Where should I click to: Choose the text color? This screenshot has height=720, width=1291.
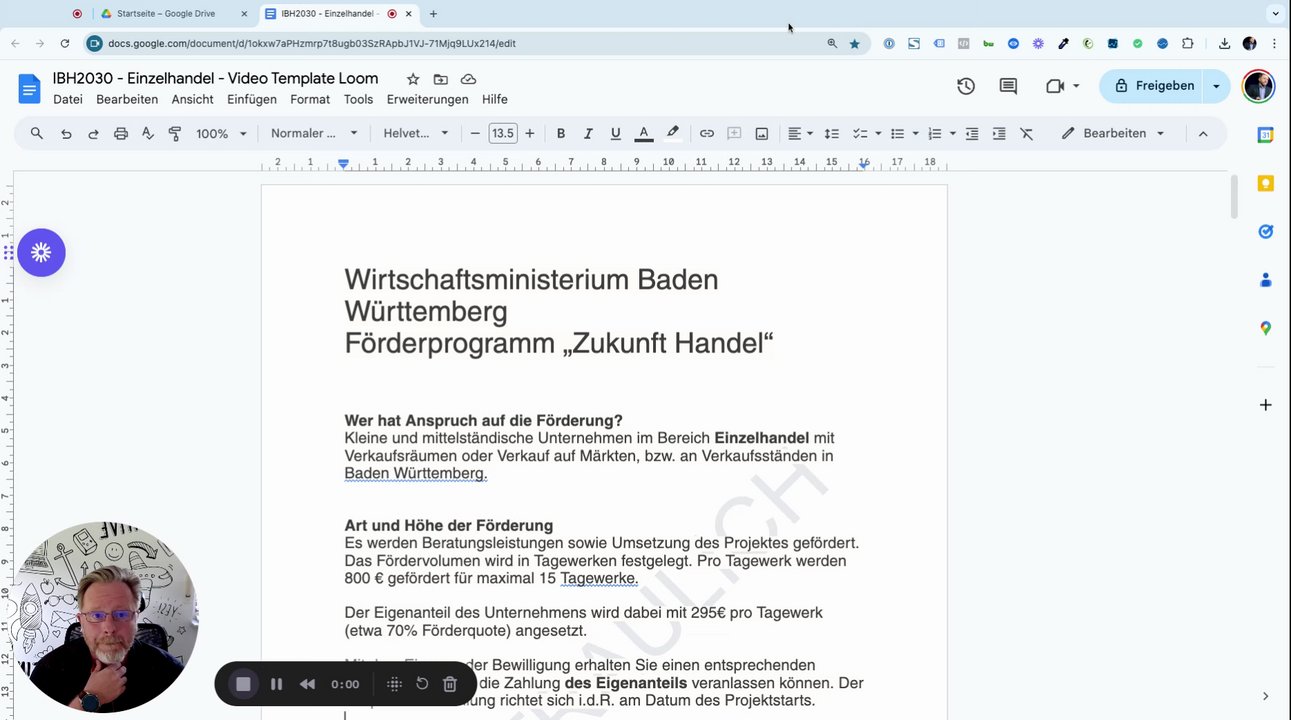(644, 133)
